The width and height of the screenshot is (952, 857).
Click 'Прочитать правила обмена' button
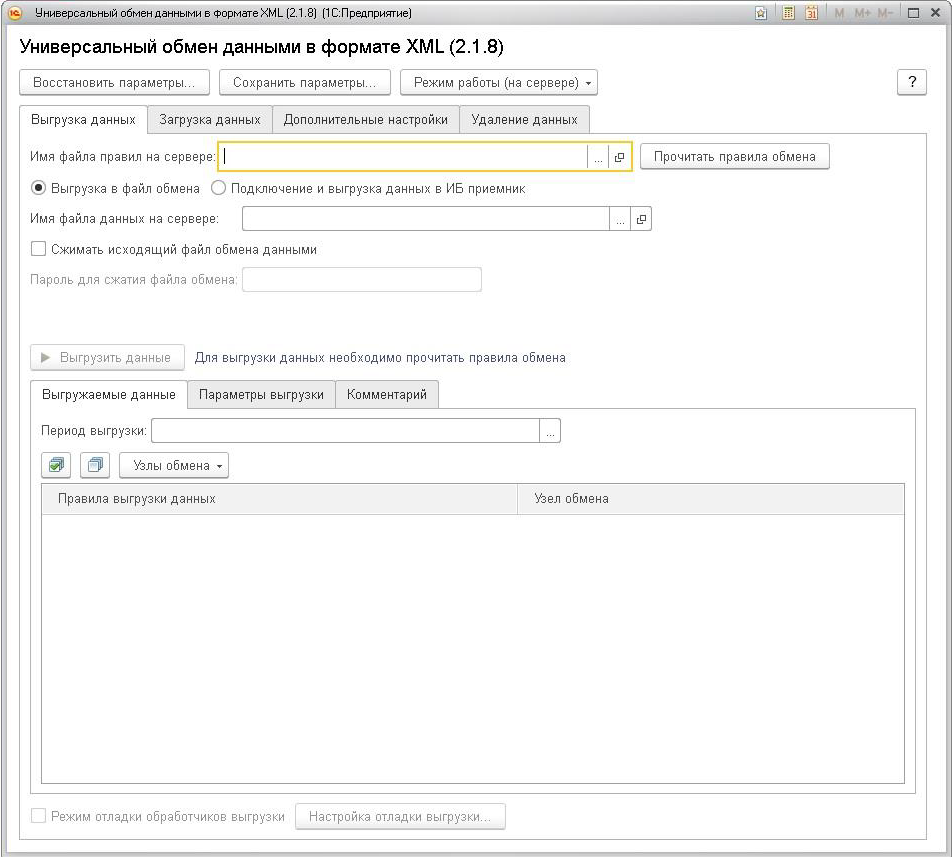coord(735,157)
